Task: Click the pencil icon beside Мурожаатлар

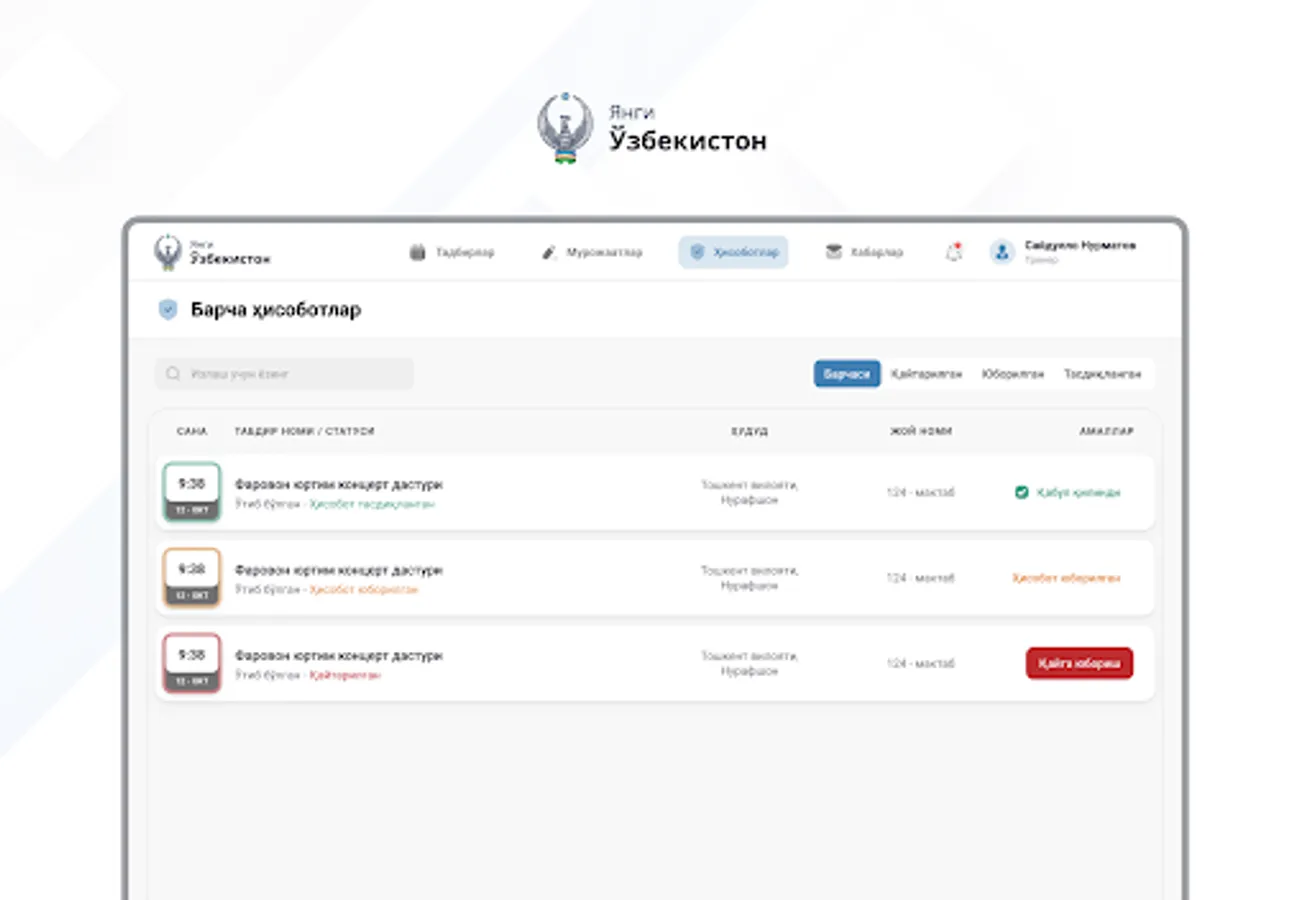Action: point(548,252)
